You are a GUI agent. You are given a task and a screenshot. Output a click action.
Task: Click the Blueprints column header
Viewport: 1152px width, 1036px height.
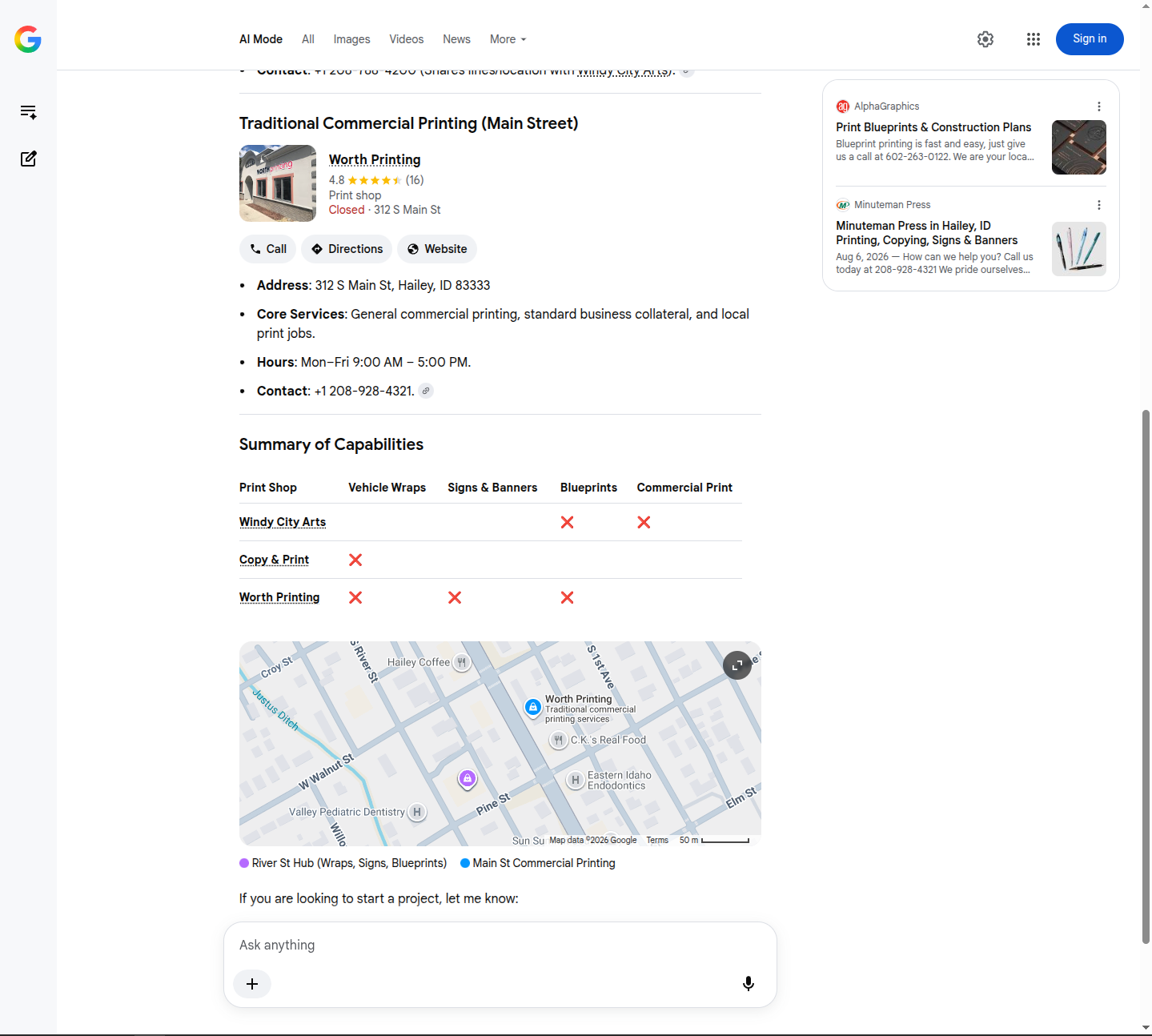coord(589,488)
